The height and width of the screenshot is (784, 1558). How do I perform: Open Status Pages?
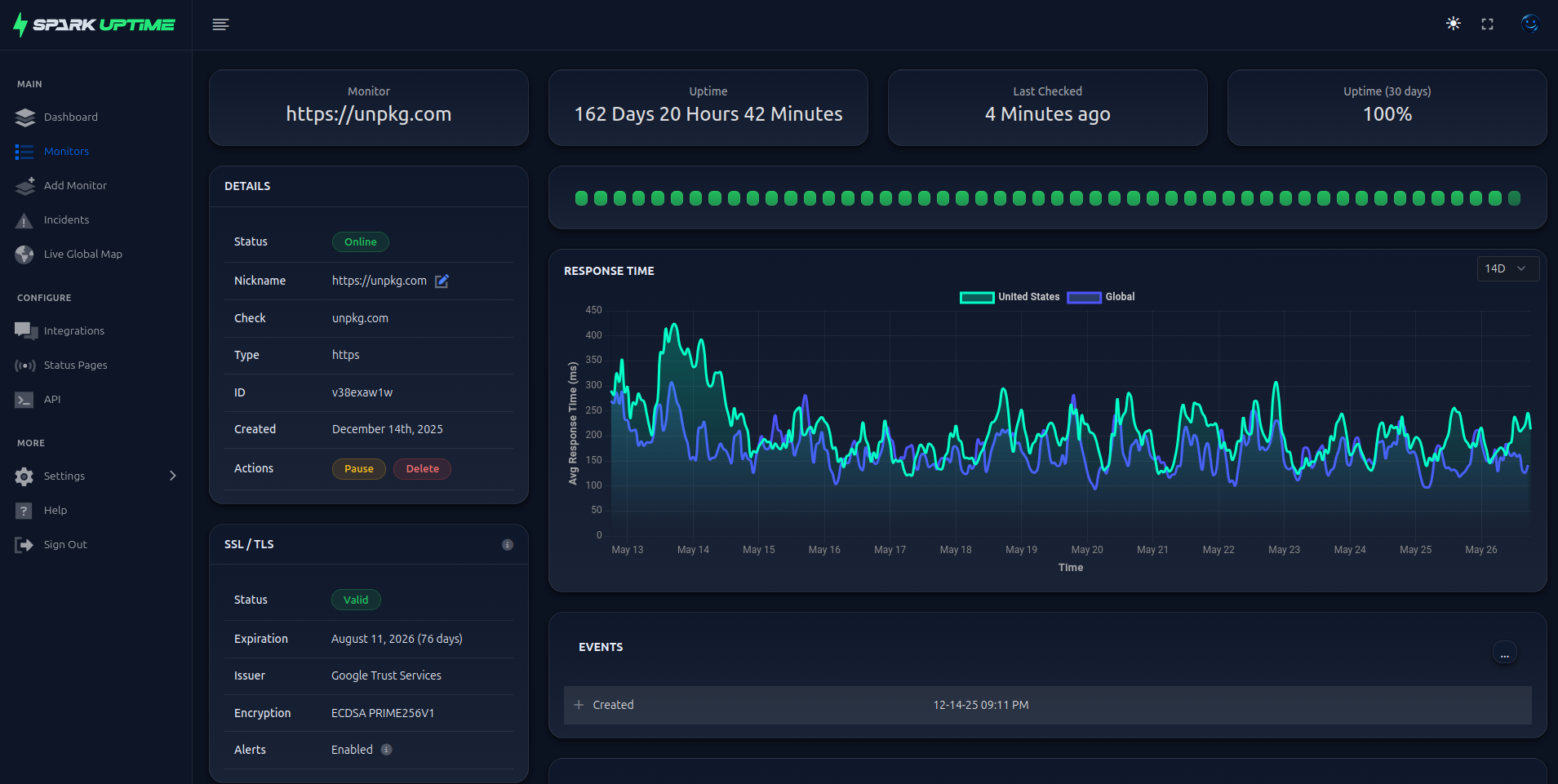[x=75, y=365]
